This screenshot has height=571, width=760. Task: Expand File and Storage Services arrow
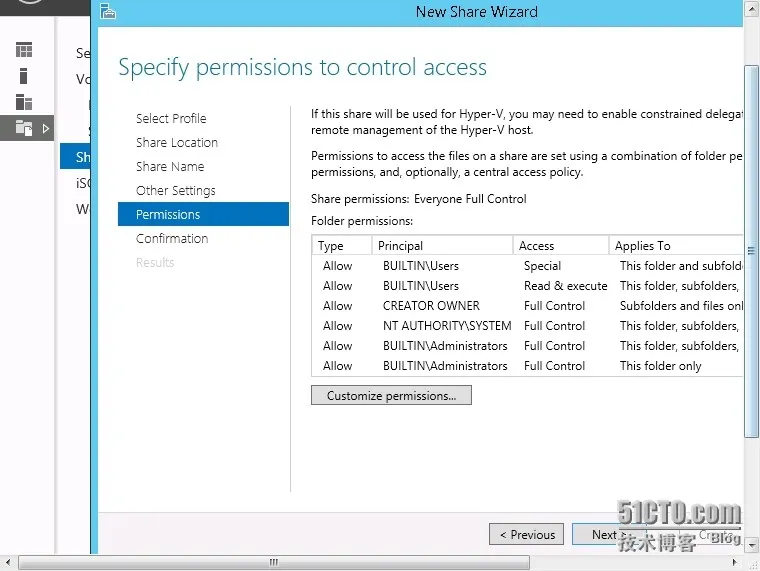coord(46,128)
